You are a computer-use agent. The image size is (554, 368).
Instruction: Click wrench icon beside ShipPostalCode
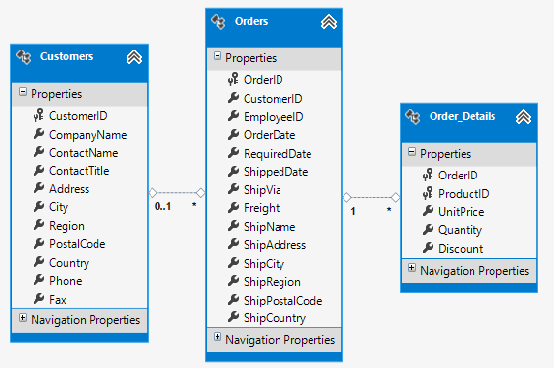point(233,299)
